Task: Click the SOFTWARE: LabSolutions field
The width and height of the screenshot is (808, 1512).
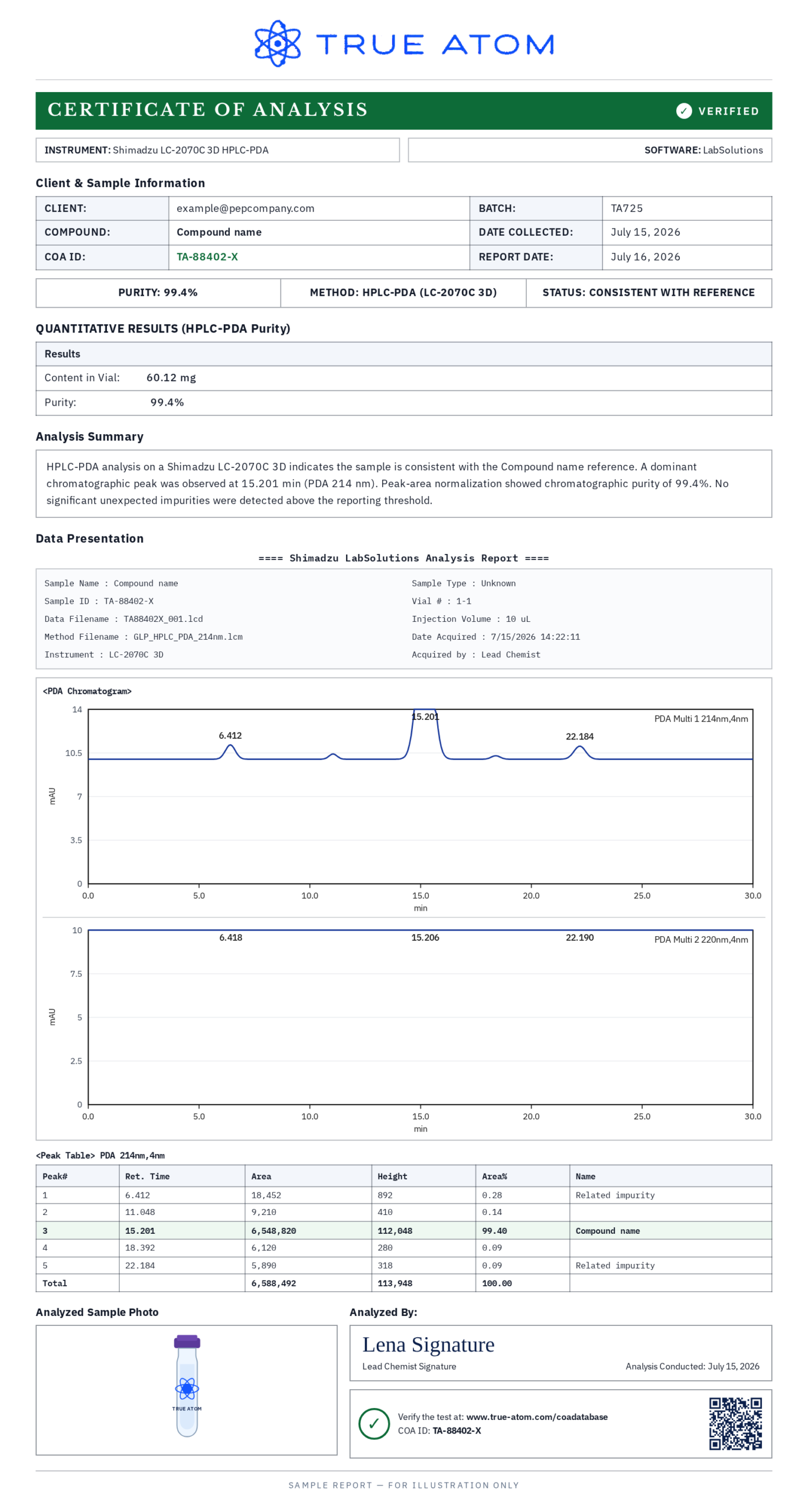Action: pyautogui.click(x=589, y=150)
